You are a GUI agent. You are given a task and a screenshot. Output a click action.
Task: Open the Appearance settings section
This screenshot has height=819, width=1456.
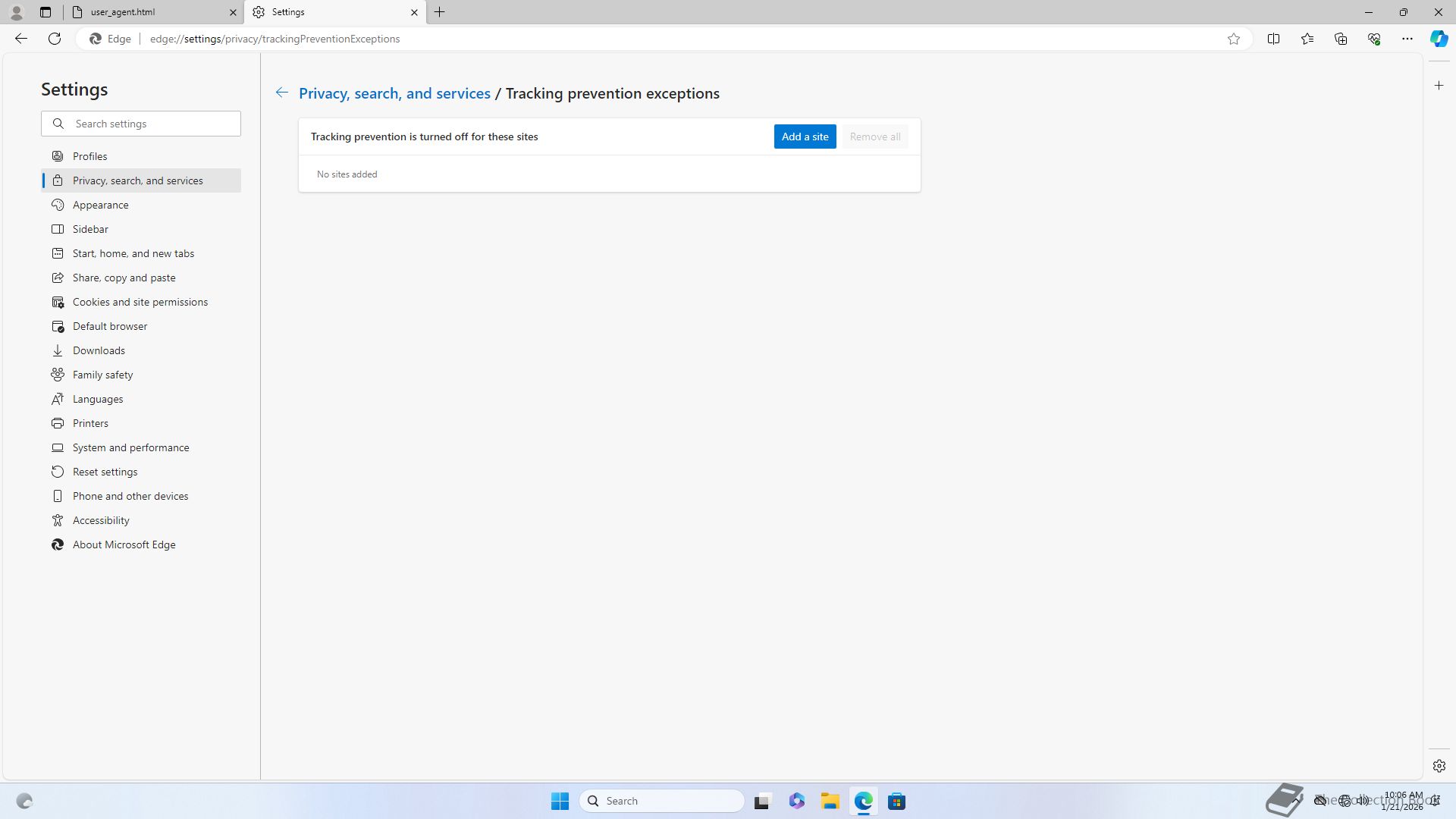pos(101,205)
